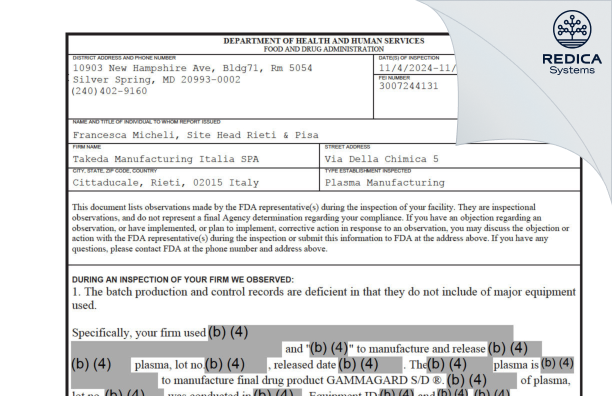Viewport: 612px width, 396px height.
Task: Click 'to manufacture and release' text
Action: pyautogui.click(x=421, y=348)
